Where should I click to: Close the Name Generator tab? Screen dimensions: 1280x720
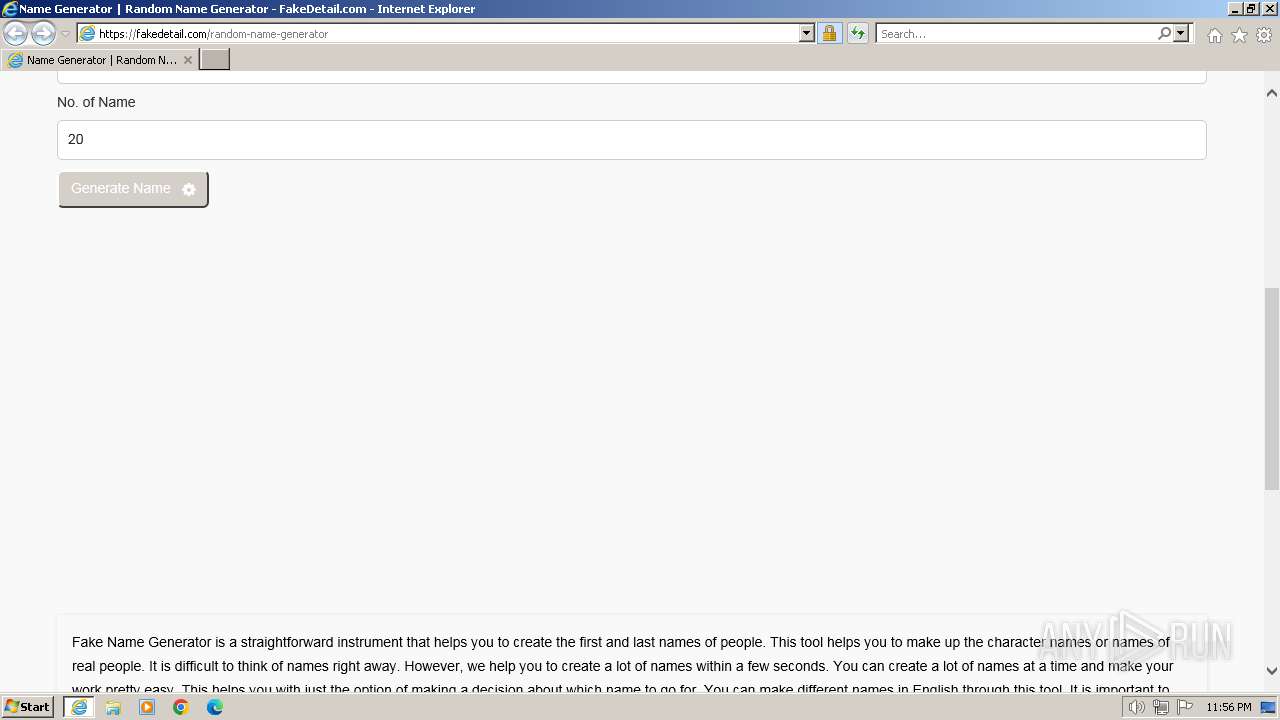coord(187,60)
